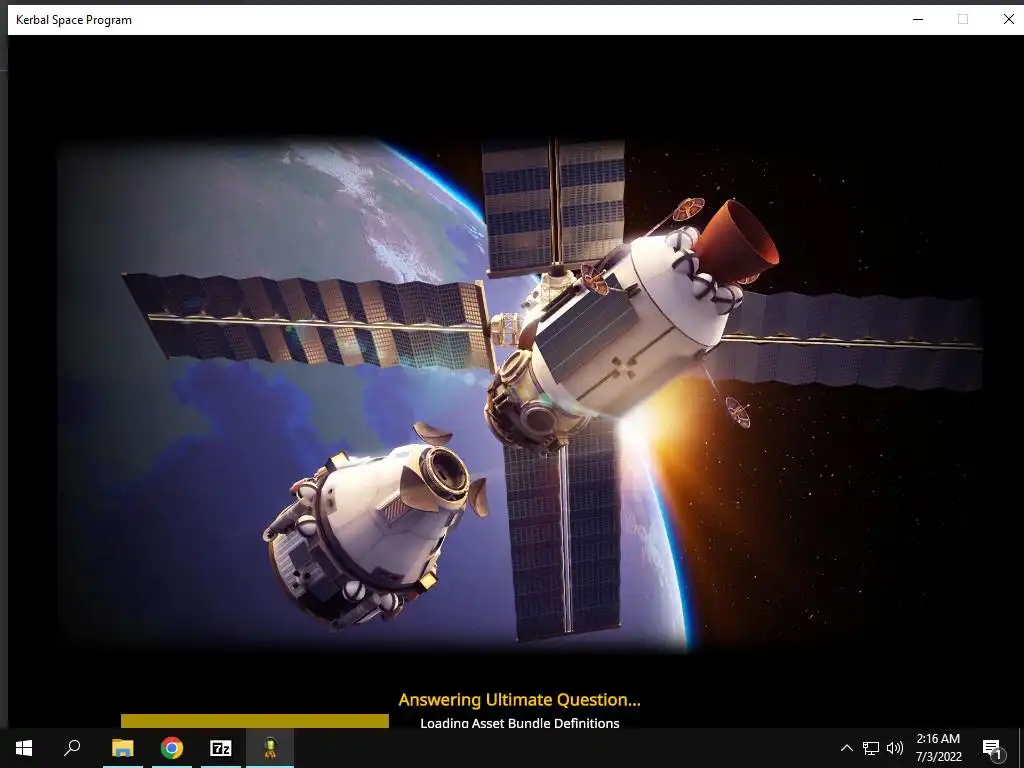Screen dimensions: 1024x768
Task: Click the 'Answering Ultimate Question...' text
Action: tap(520, 700)
